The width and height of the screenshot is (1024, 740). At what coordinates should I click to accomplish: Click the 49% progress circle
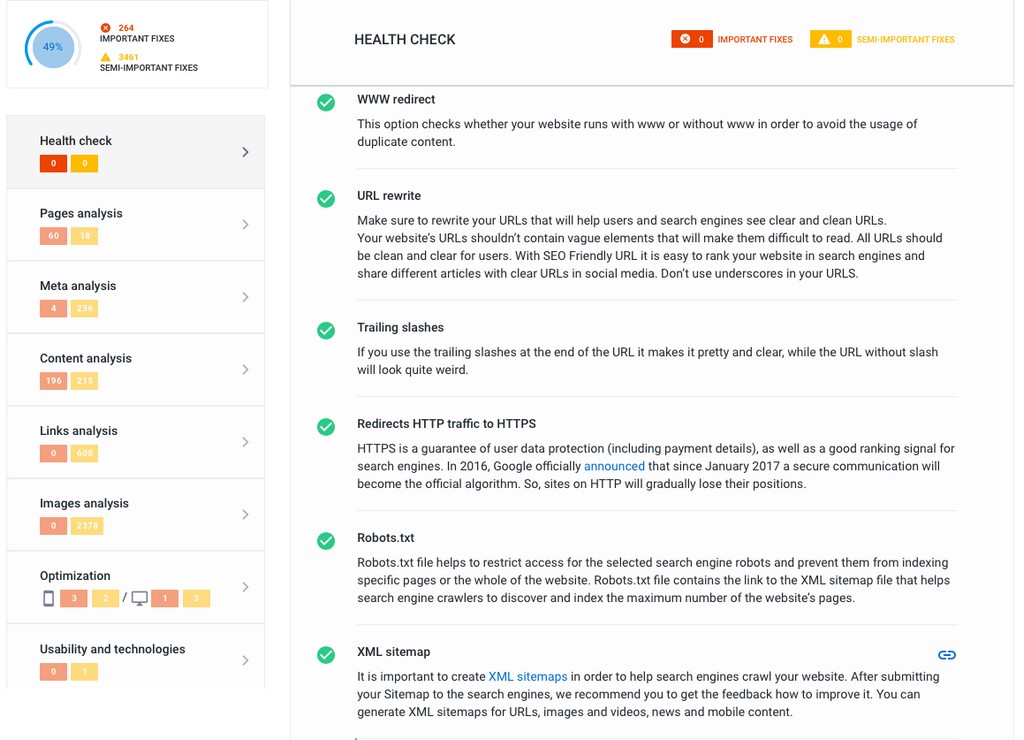pyautogui.click(x=50, y=46)
